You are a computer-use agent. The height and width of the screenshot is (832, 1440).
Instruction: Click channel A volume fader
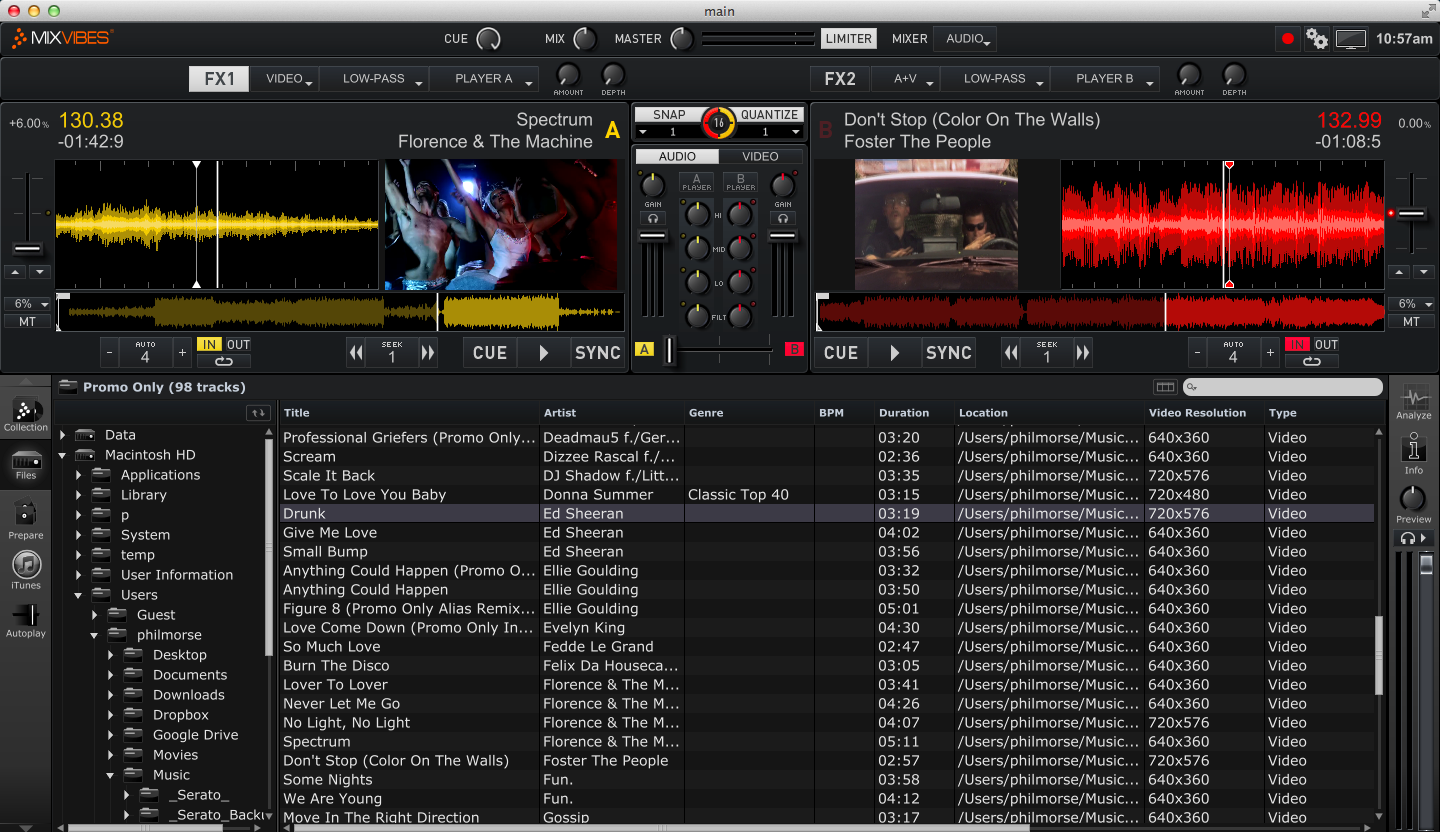click(x=653, y=236)
